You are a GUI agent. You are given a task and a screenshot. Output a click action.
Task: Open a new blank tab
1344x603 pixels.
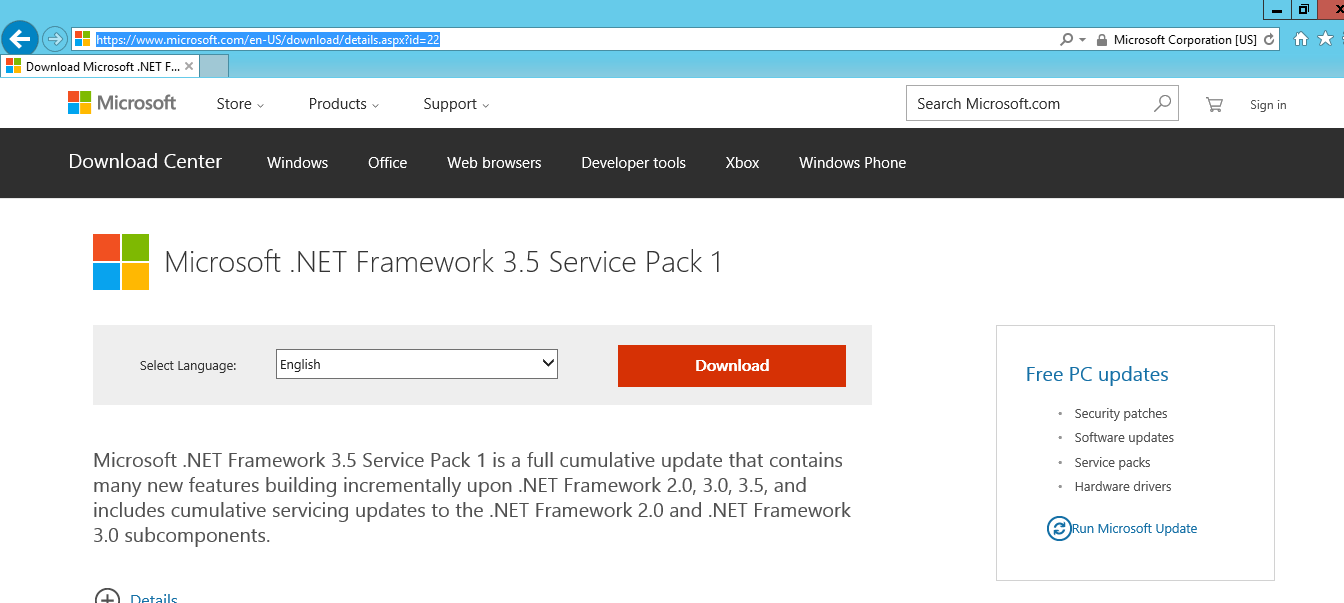[x=214, y=66]
